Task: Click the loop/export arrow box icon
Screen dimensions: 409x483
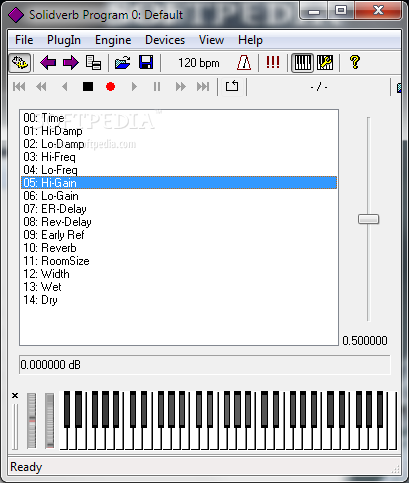Action: click(x=232, y=86)
